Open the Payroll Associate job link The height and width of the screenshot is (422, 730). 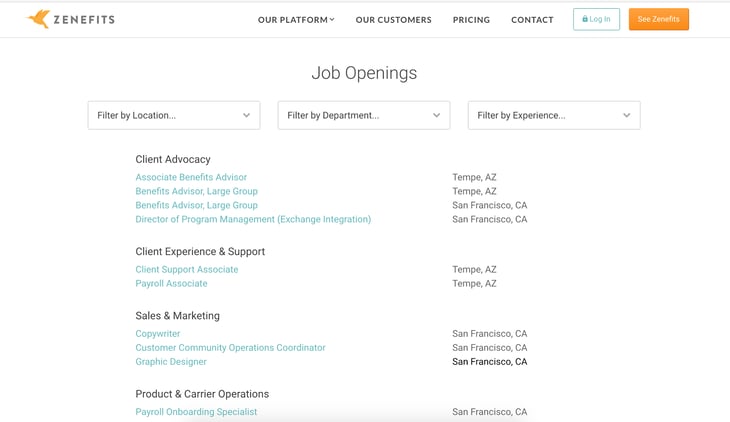tap(171, 283)
